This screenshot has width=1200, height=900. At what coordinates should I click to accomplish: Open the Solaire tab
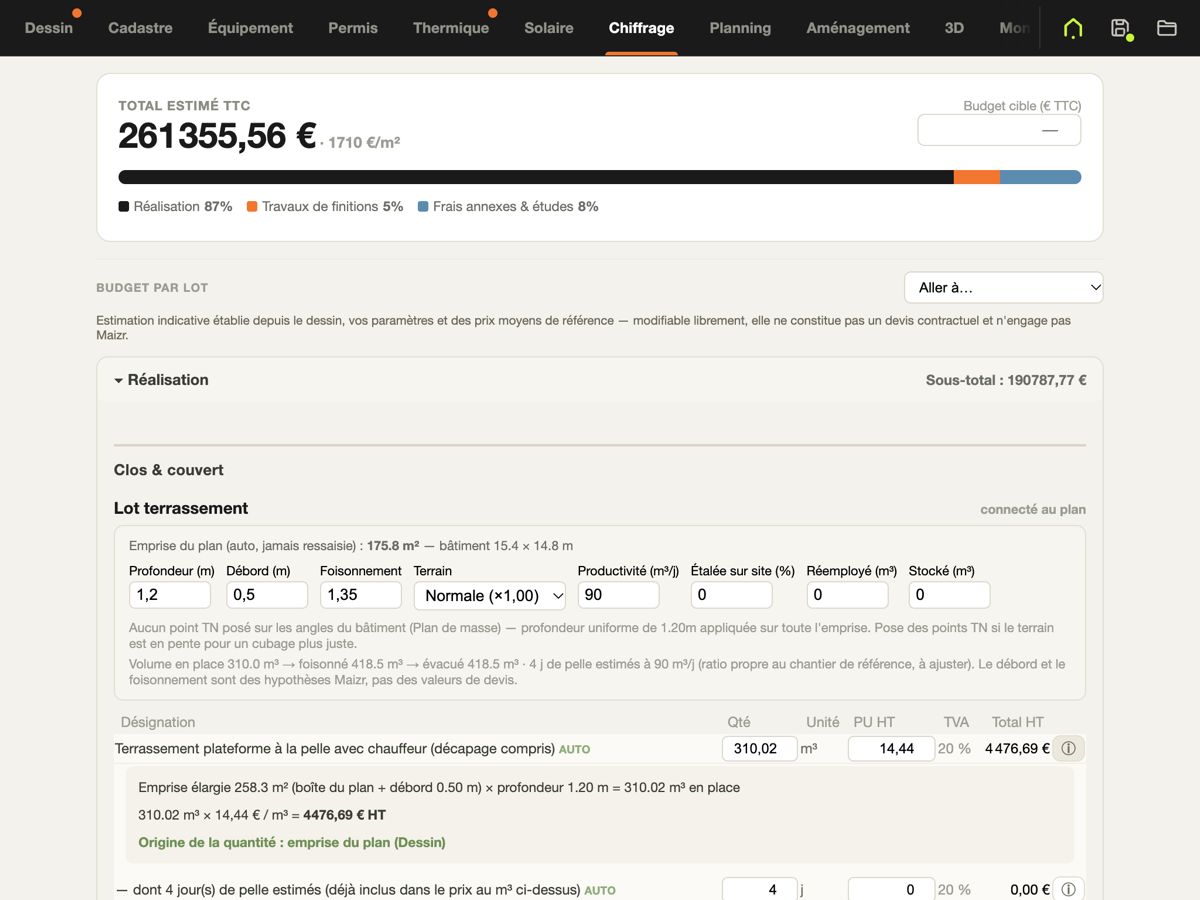pyautogui.click(x=549, y=28)
